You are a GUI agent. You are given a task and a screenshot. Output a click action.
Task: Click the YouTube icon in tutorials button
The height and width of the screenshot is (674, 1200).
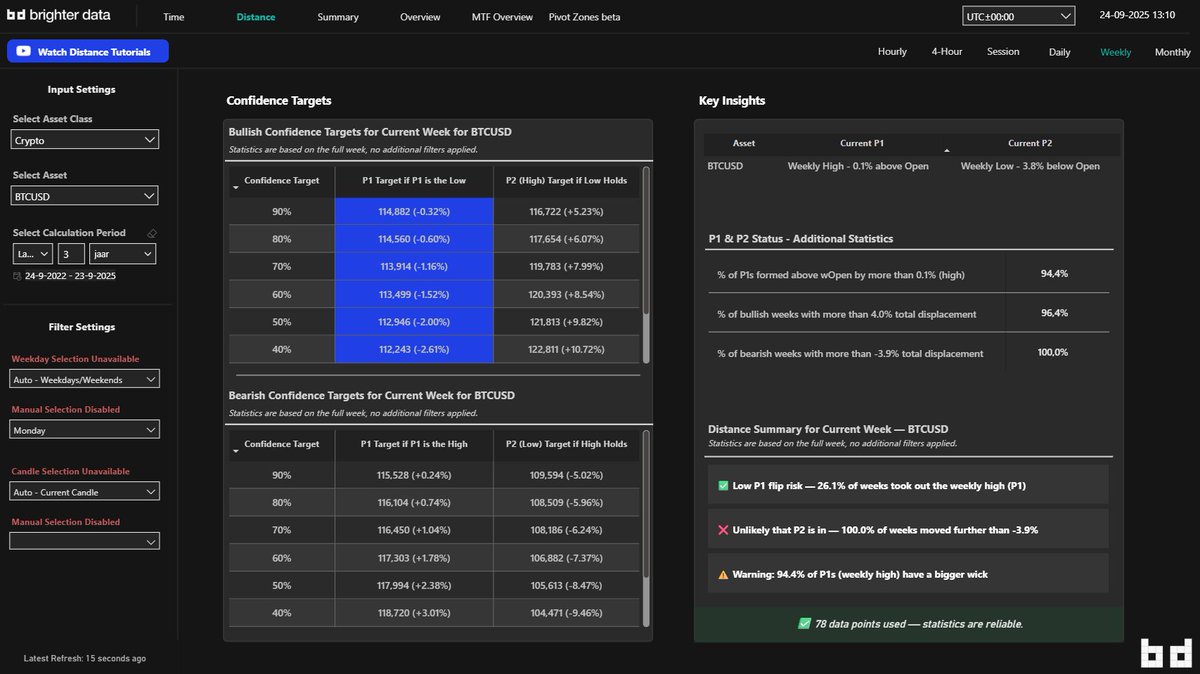point(23,52)
